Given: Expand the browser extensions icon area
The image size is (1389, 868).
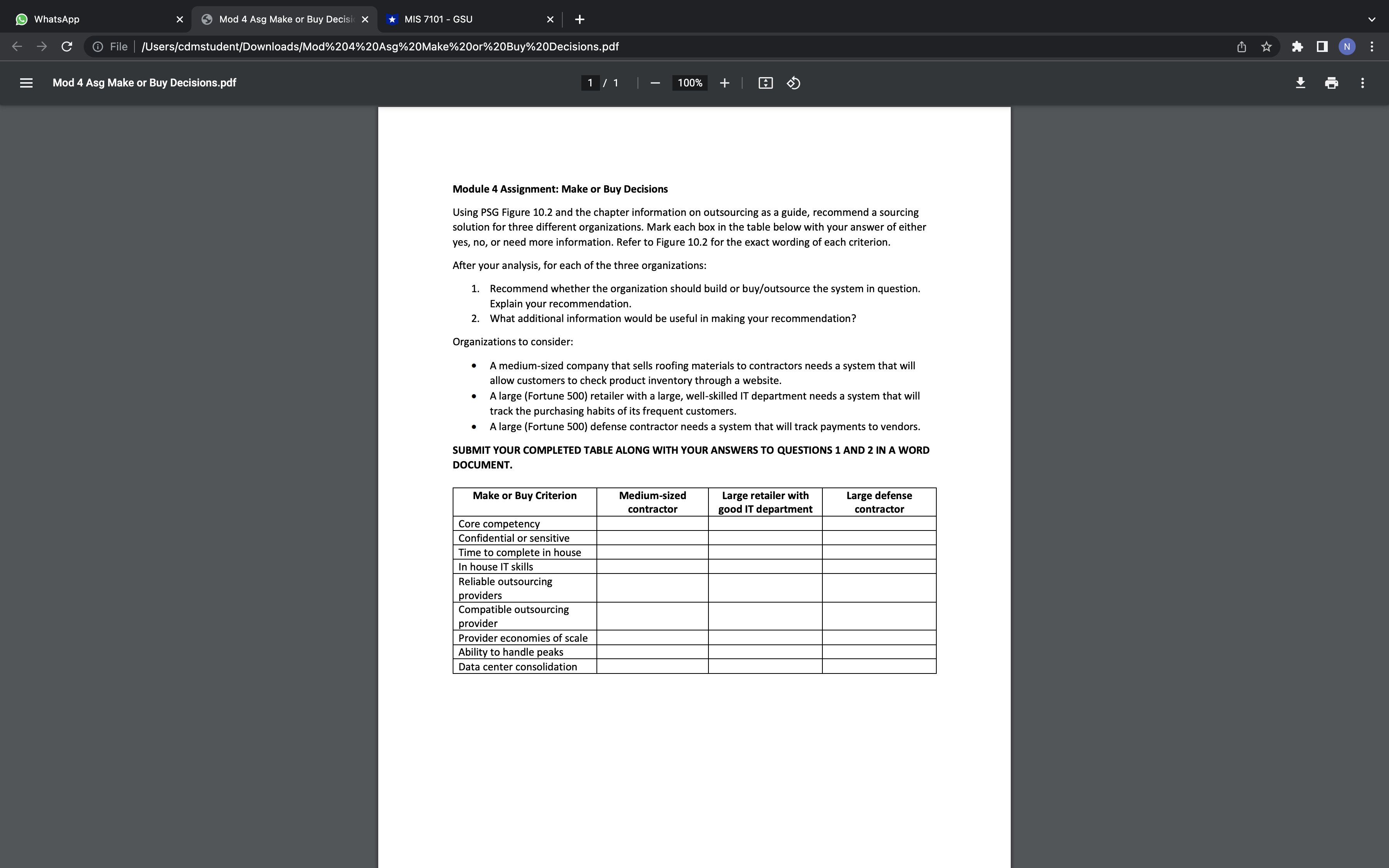Looking at the screenshot, I should 1297,46.
